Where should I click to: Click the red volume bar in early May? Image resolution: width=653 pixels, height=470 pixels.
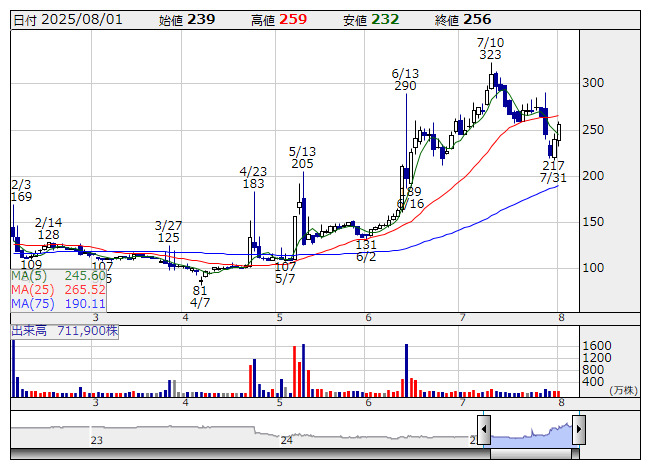[294, 371]
